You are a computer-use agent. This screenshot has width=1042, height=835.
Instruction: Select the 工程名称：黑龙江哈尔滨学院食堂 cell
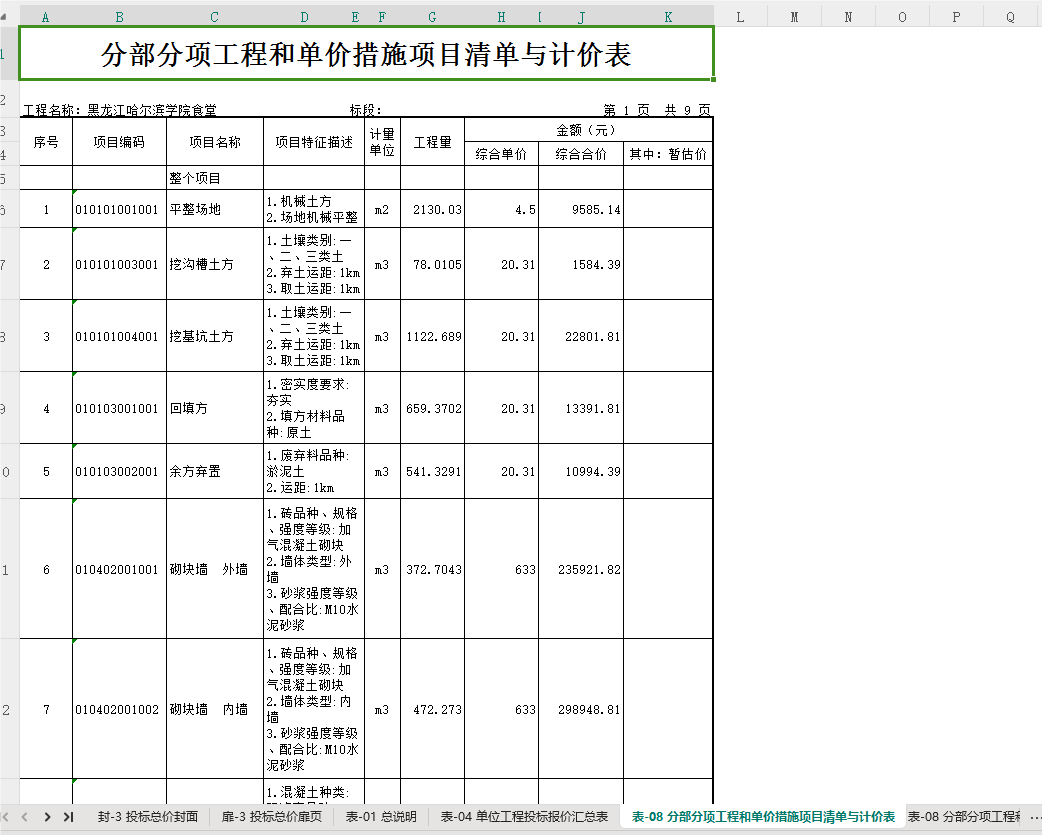coord(120,110)
